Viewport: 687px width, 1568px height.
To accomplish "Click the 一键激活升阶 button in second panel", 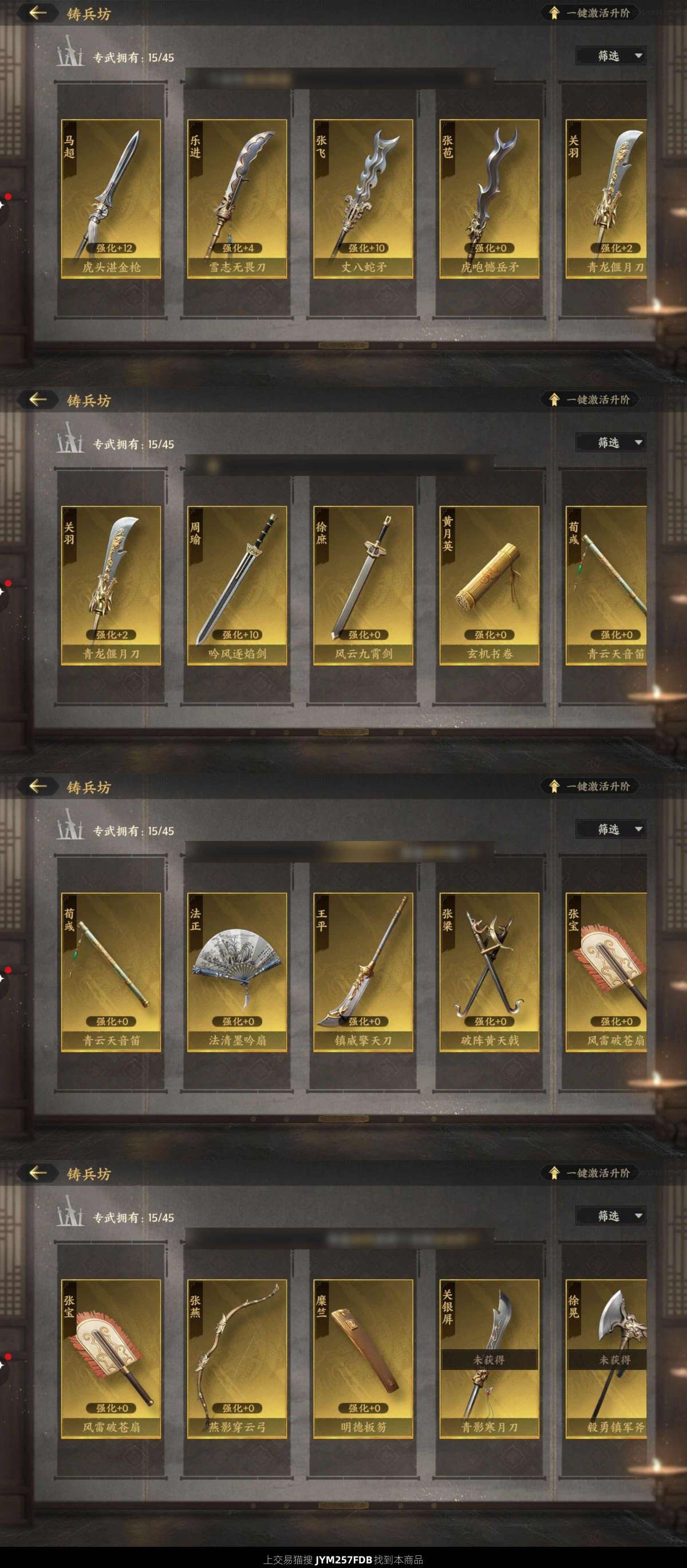I will click(589, 400).
